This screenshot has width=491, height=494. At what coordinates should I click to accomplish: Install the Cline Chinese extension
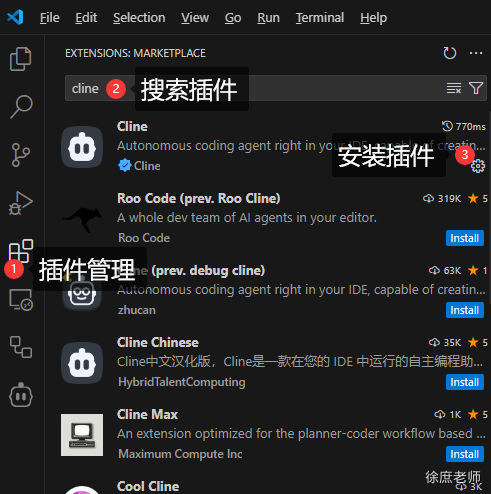(465, 382)
